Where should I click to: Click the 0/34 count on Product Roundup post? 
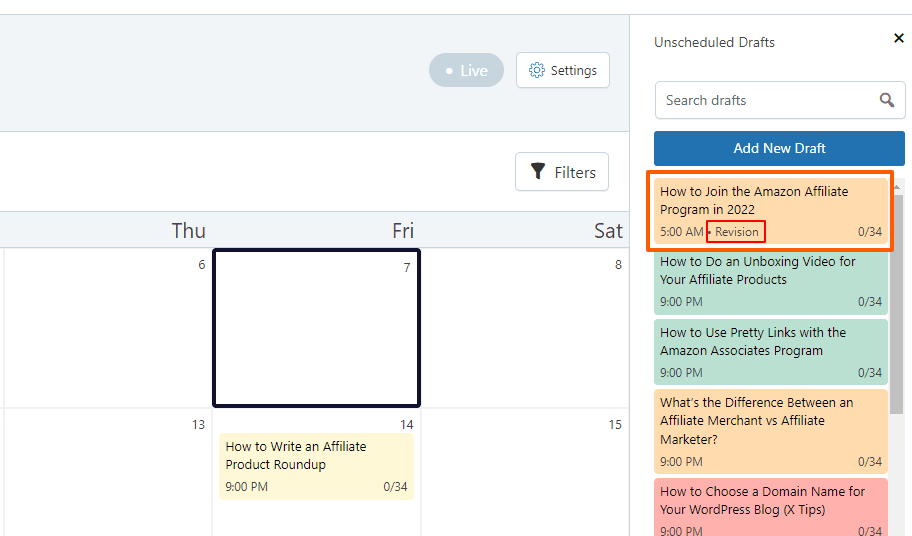click(395, 487)
